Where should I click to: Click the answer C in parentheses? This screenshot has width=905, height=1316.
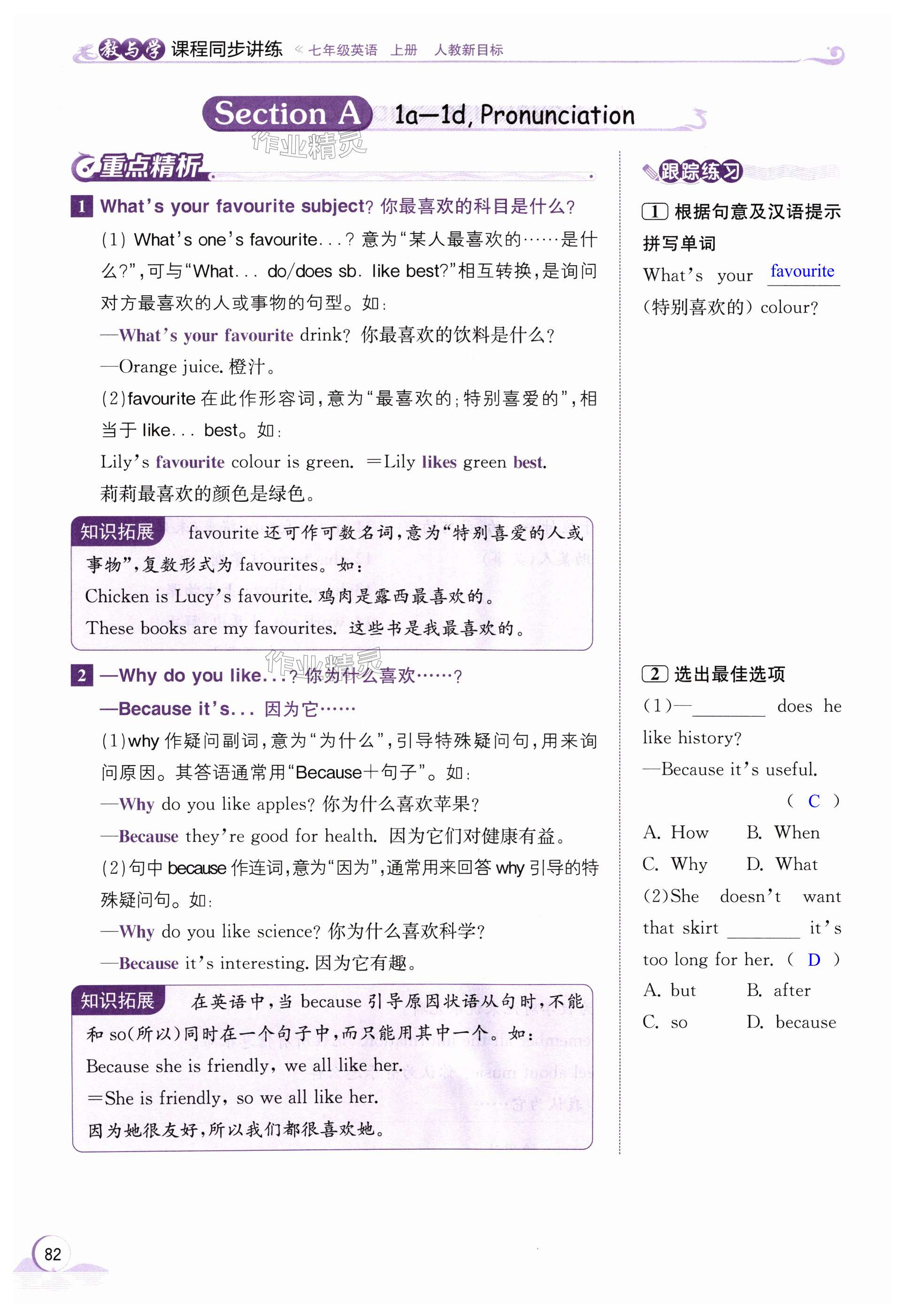814,800
